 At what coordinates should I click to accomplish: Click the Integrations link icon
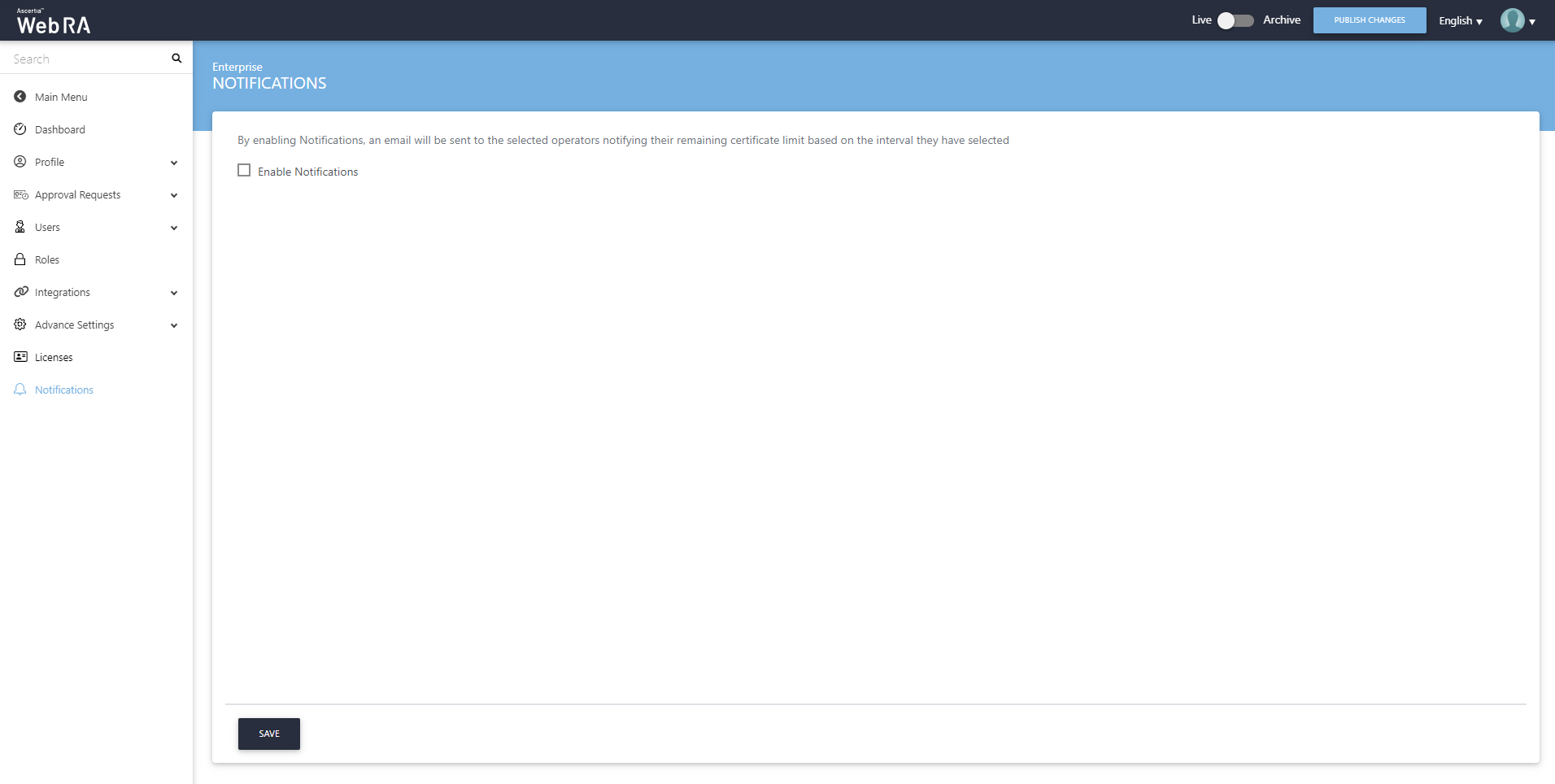click(x=21, y=292)
